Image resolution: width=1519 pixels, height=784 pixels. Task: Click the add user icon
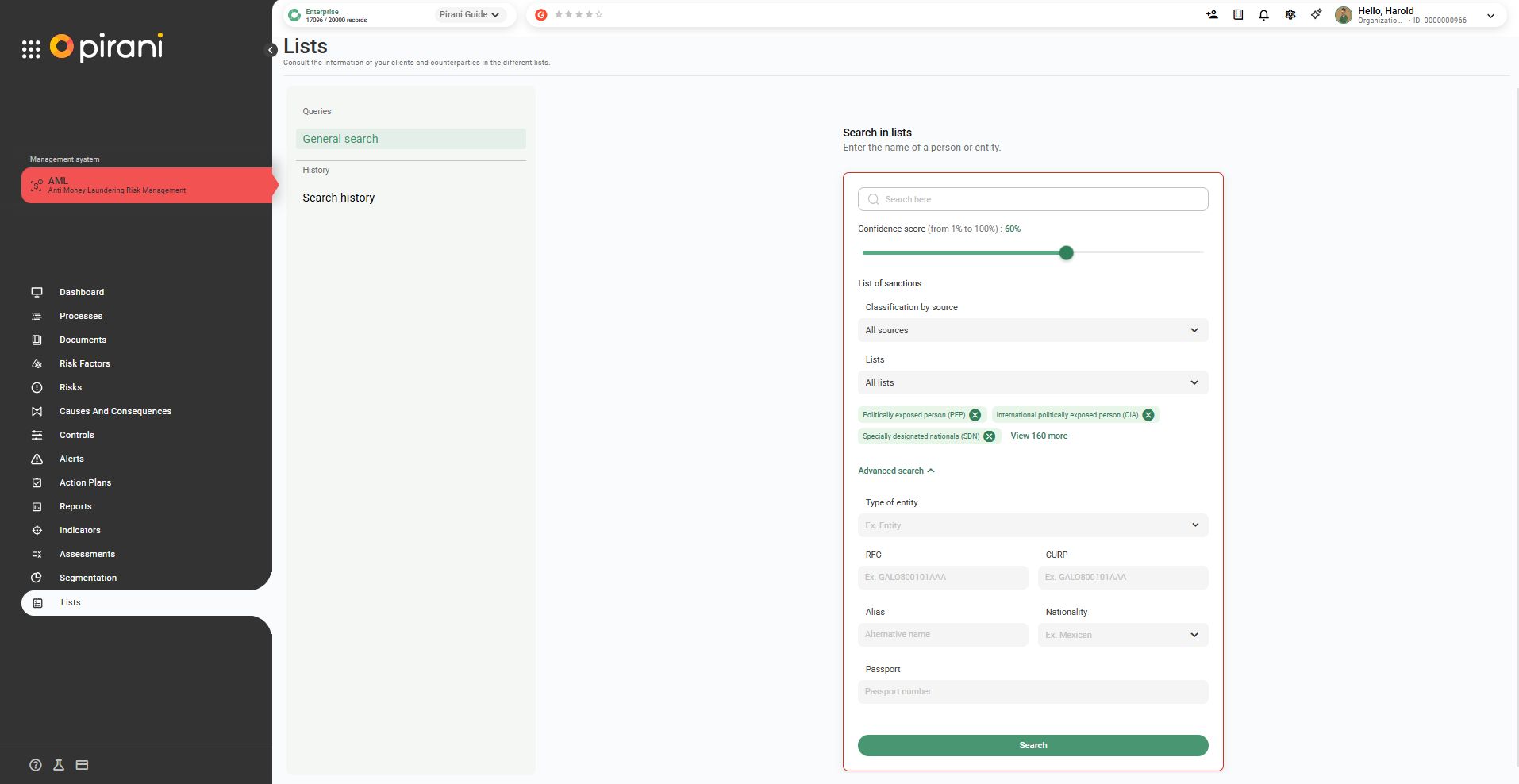click(1212, 15)
